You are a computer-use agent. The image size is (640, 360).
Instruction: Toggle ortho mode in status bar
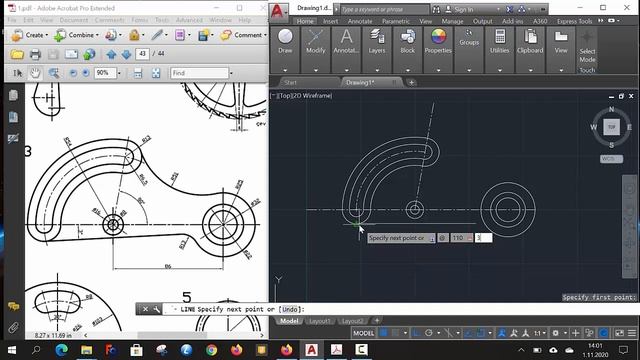pos(416,333)
